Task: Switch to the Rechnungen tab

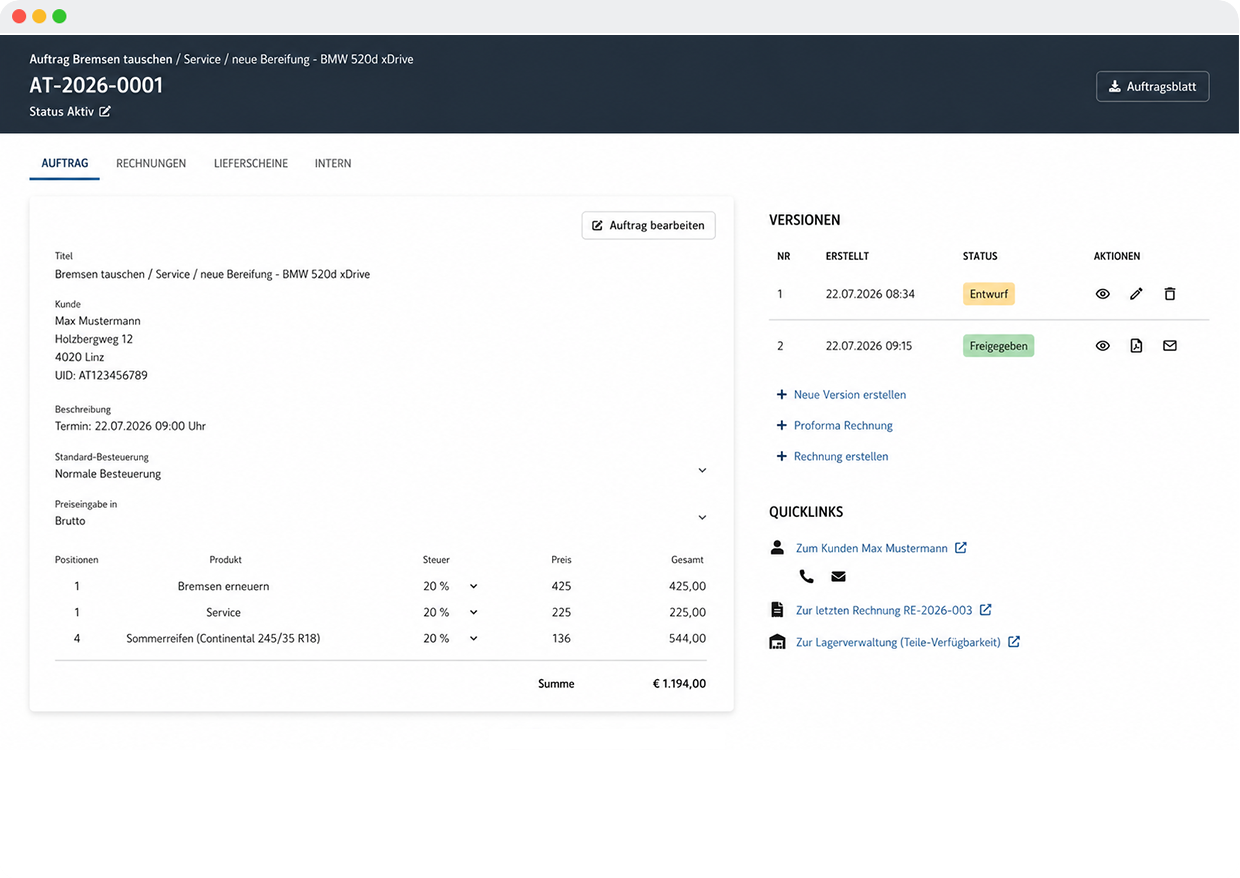Action: click(151, 163)
